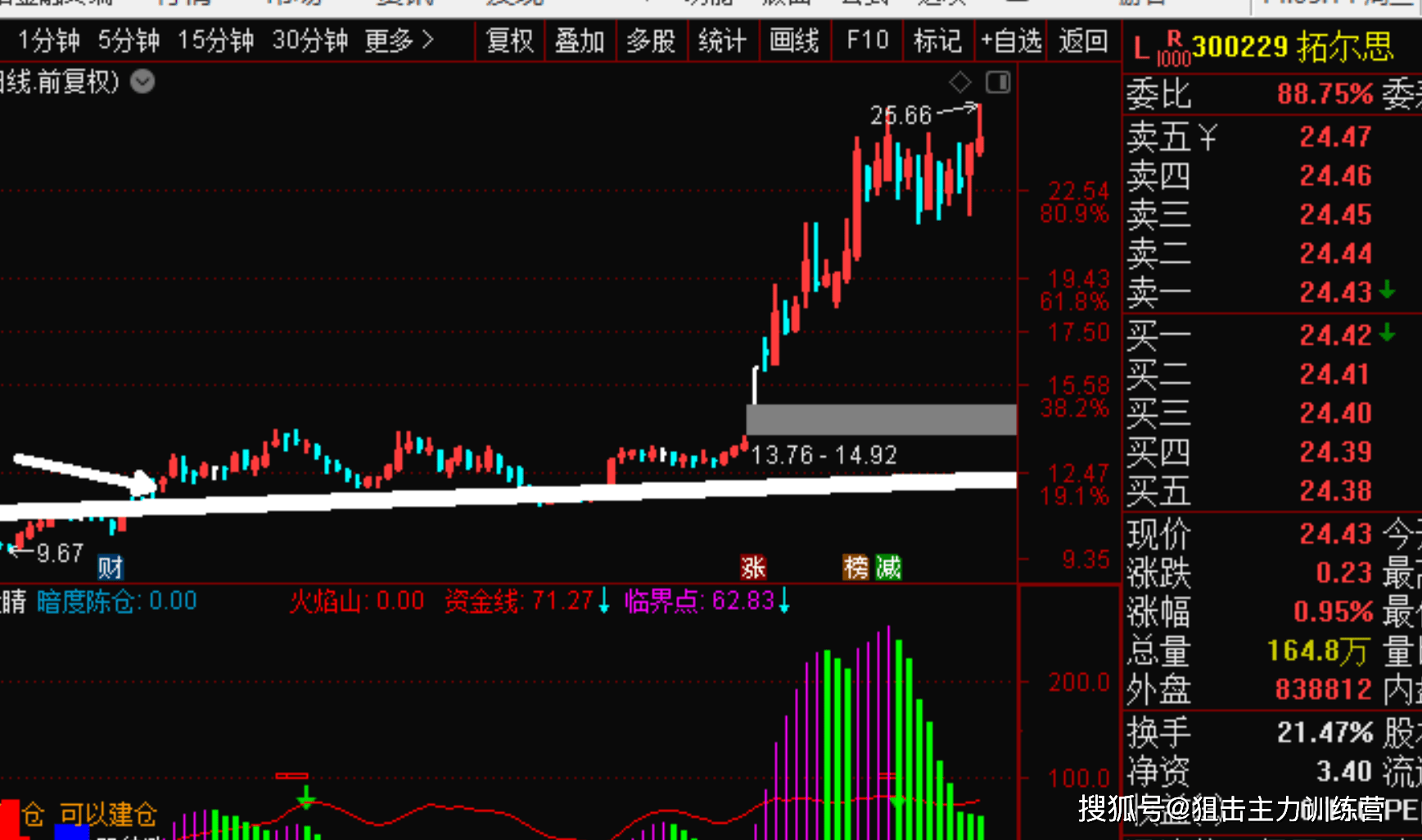The image size is (1422, 840).
Task: Switch to the 5分钟 timeframe tab
Action: click(x=129, y=40)
